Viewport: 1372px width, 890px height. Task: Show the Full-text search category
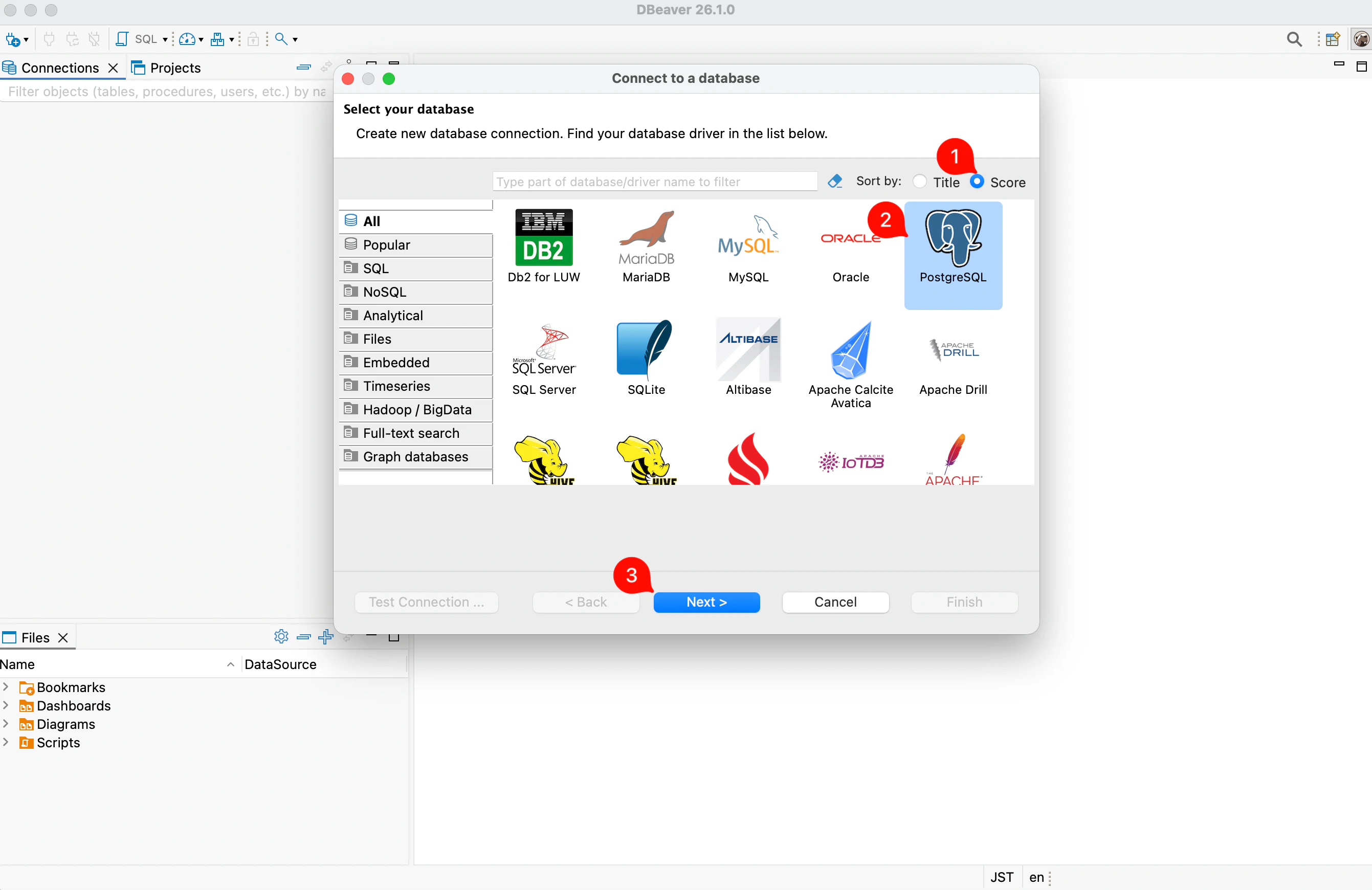[x=415, y=433]
